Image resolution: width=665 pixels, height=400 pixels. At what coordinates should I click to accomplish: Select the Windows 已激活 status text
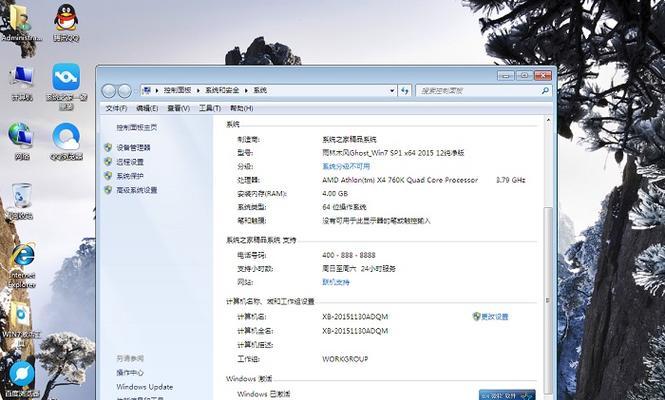click(x=263, y=394)
